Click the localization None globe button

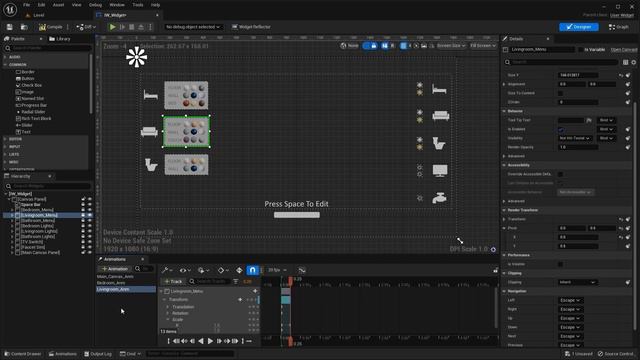[349, 46]
